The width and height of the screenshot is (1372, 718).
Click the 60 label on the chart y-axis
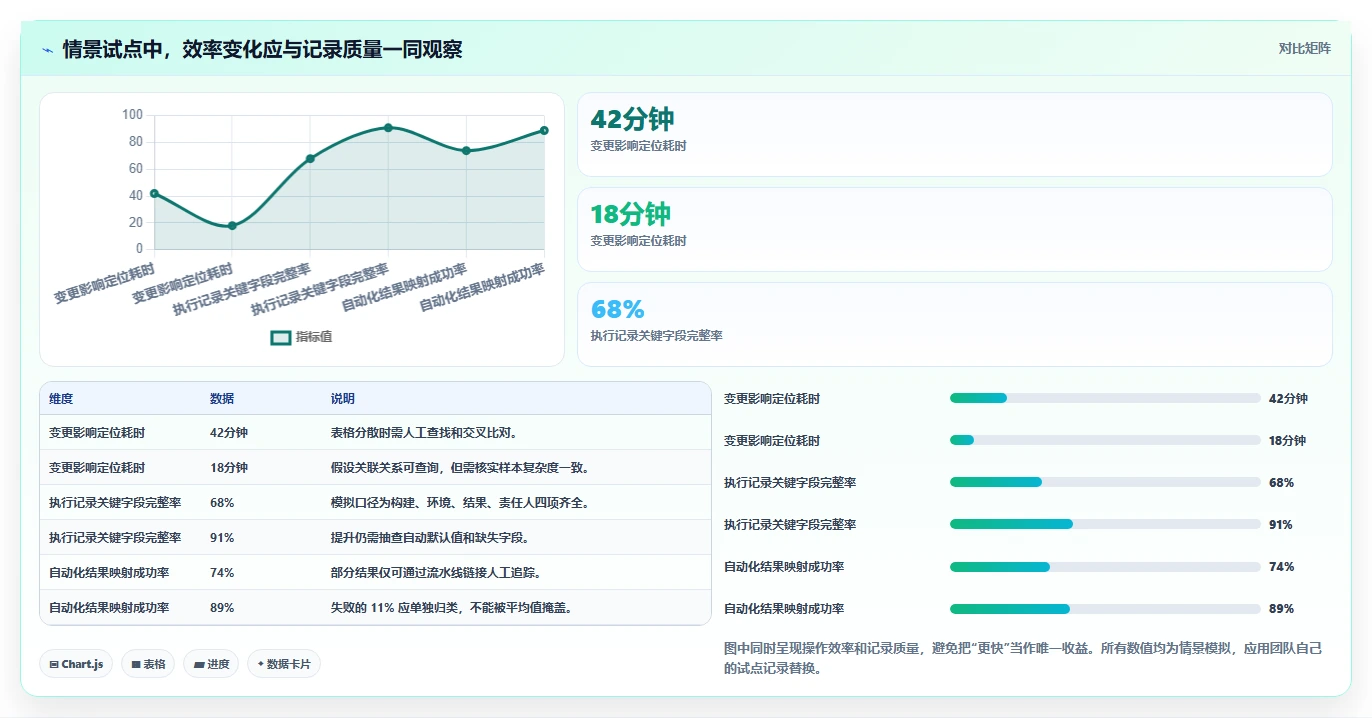point(136,169)
